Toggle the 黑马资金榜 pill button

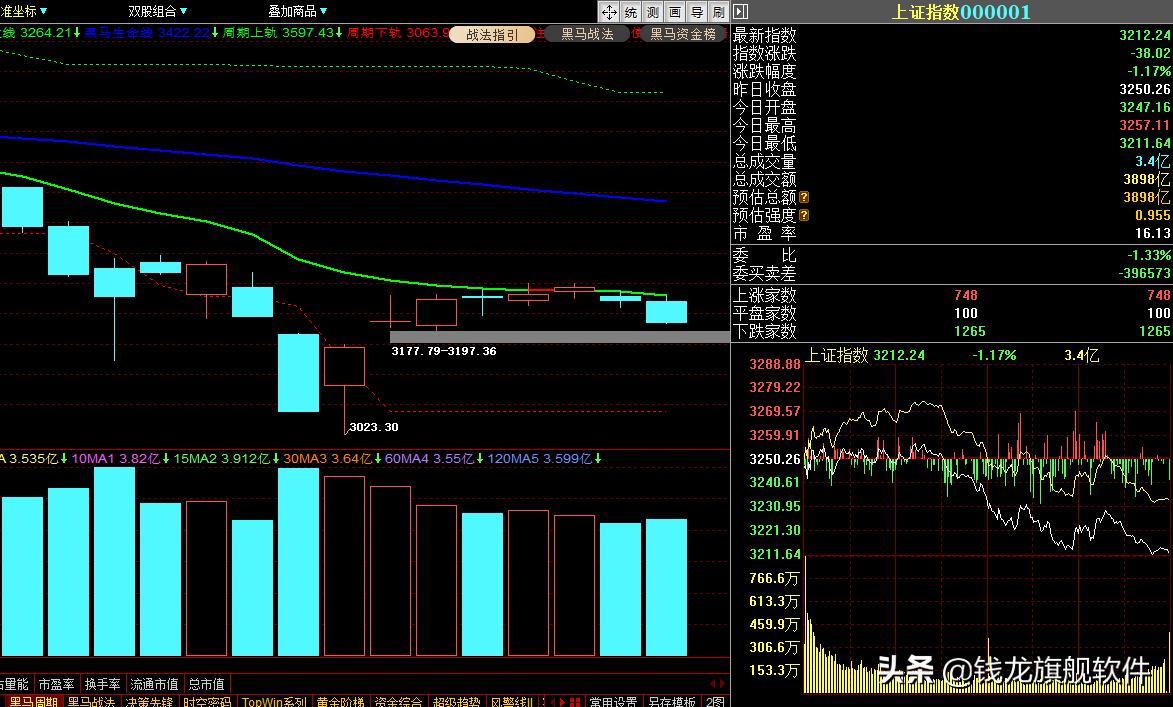point(683,34)
